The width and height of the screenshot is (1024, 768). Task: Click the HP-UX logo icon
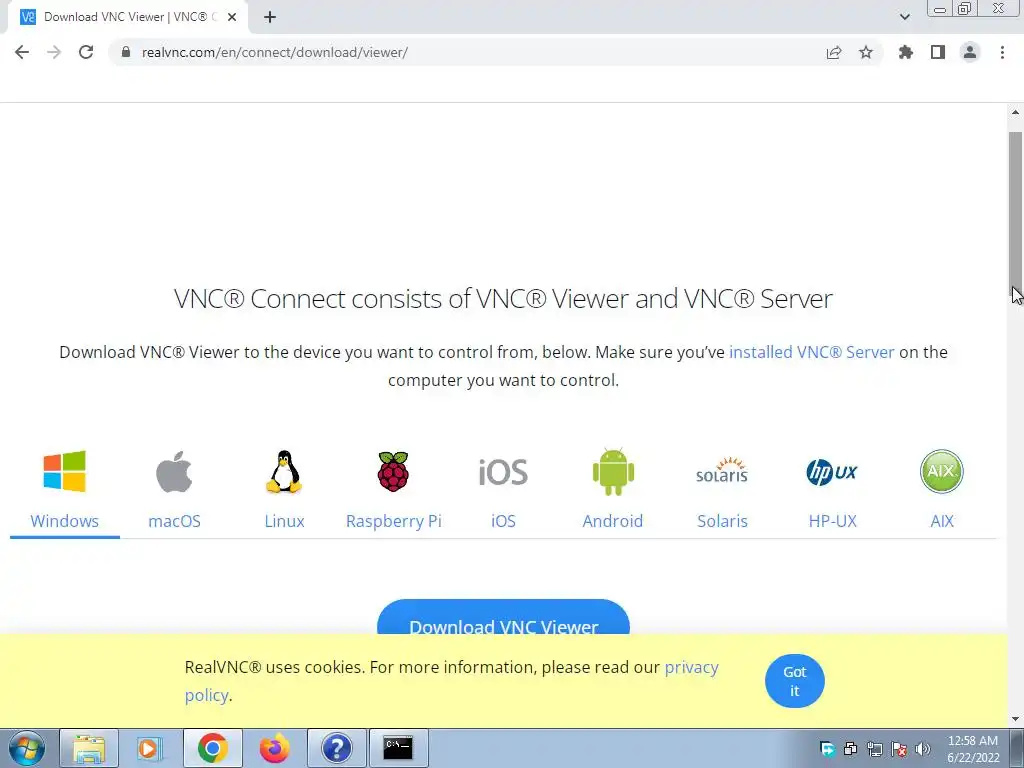click(832, 472)
